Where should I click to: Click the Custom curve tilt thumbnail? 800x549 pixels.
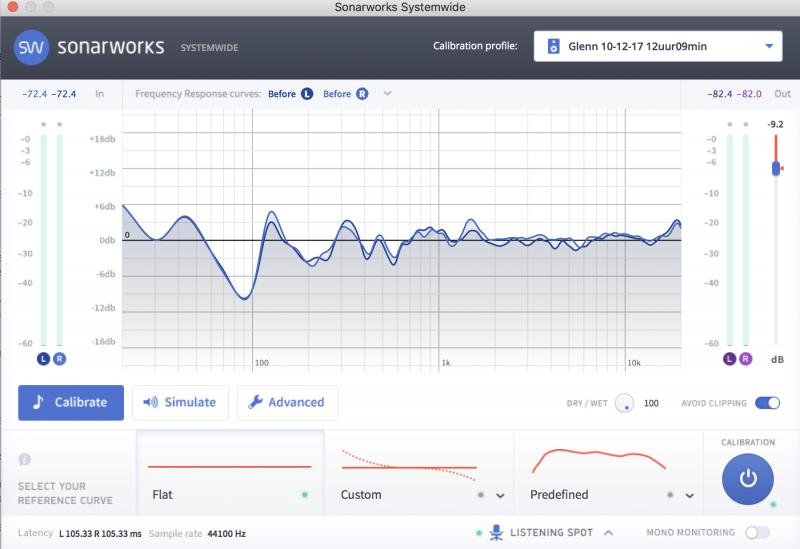(409, 465)
